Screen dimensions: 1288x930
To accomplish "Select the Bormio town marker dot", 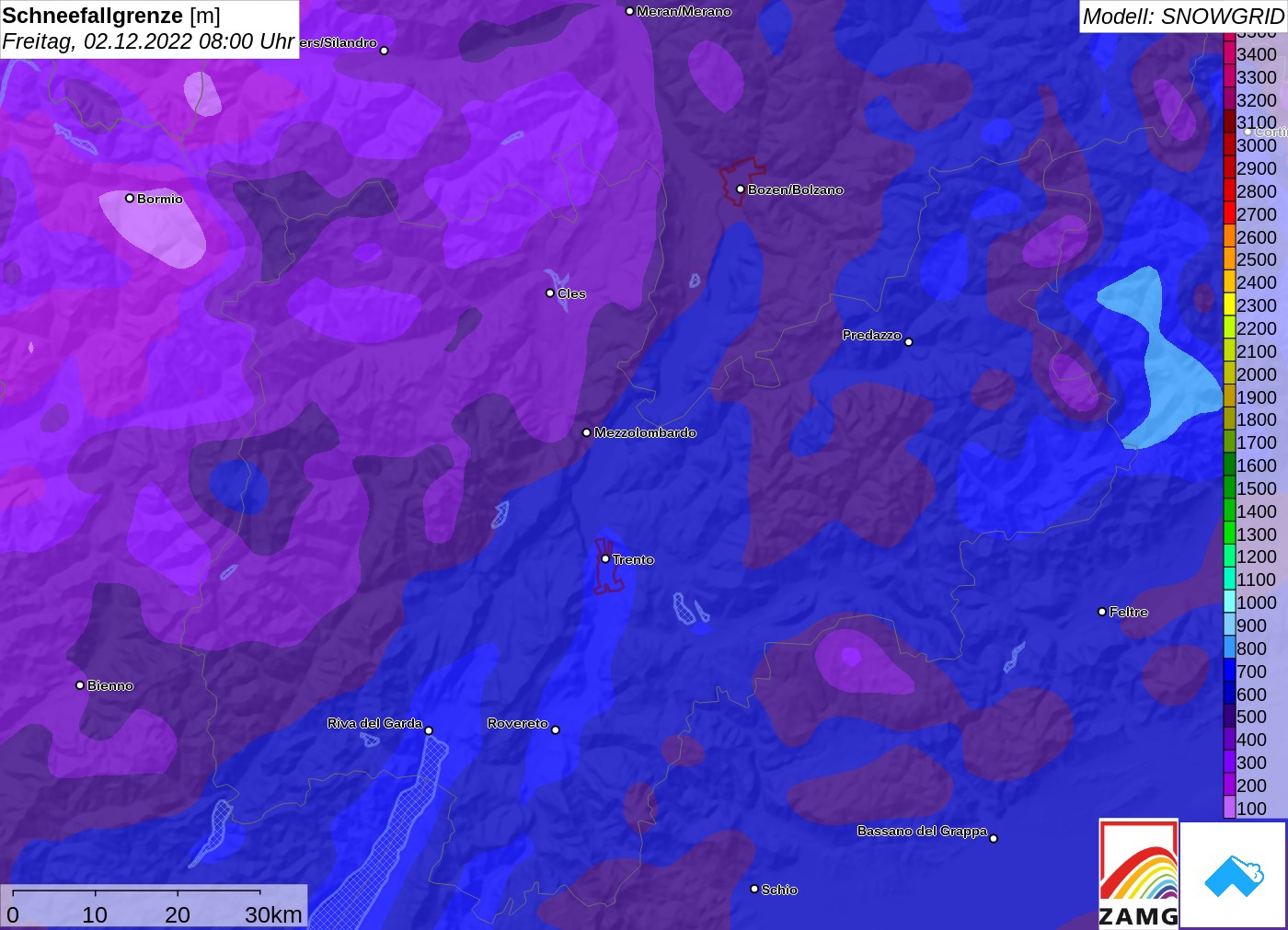I will click(x=130, y=198).
